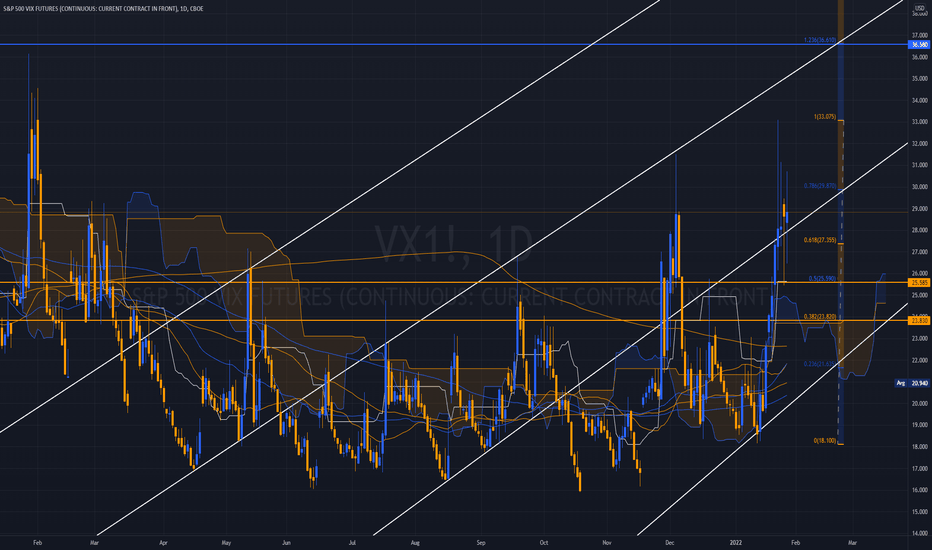Click the 22.000 price axis value
The height and width of the screenshot is (550, 932).
click(919, 360)
